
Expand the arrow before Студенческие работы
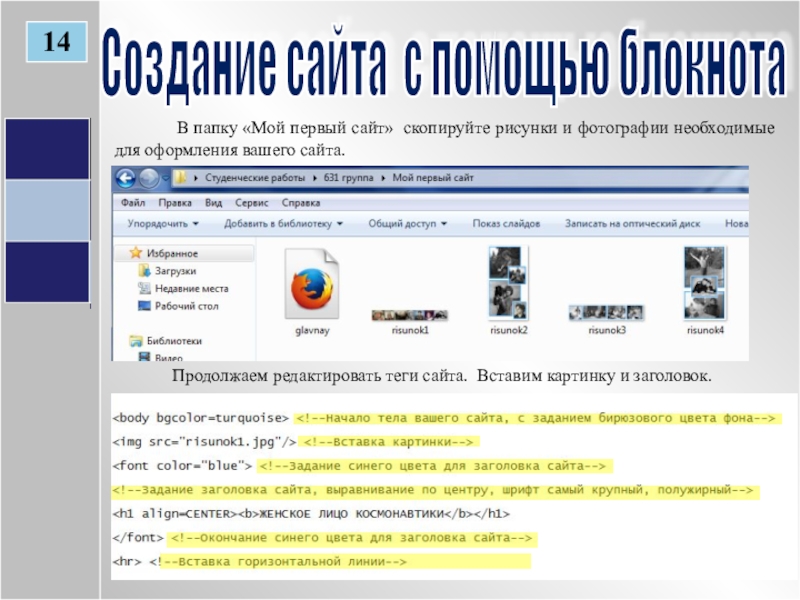(x=196, y=178)
